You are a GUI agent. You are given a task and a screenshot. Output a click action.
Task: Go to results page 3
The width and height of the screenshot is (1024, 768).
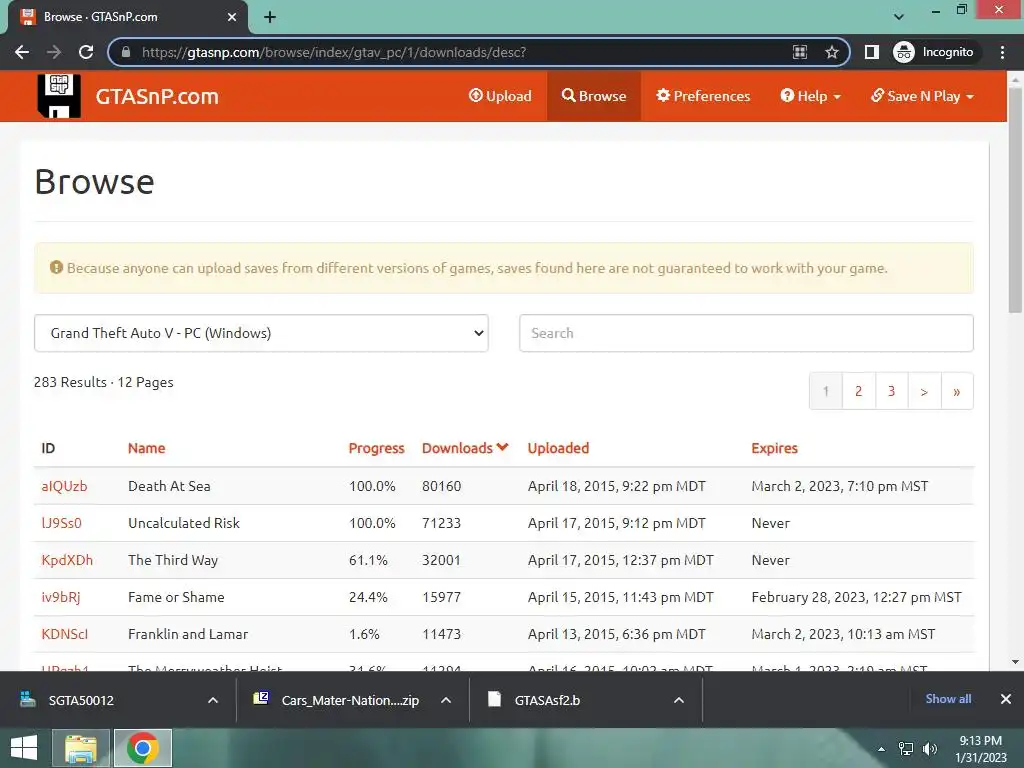[891, 391]
